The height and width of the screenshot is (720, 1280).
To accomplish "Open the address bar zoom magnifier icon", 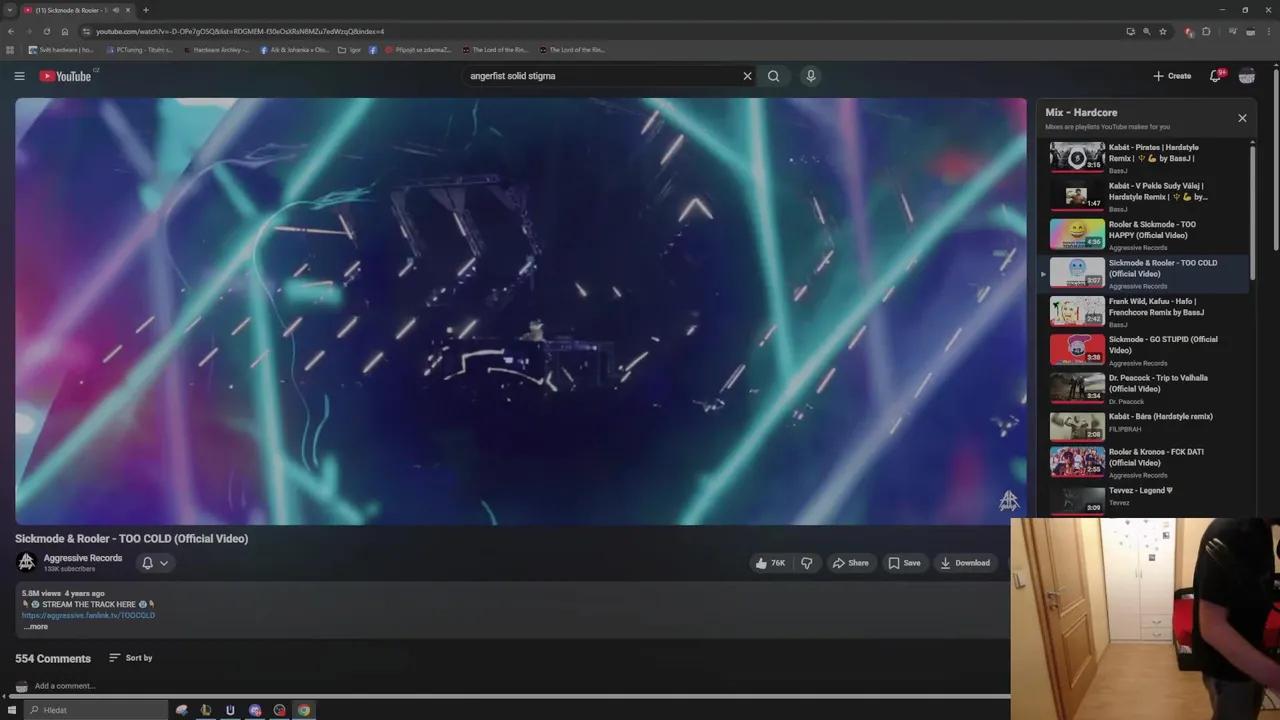I will click(1147, 31).
